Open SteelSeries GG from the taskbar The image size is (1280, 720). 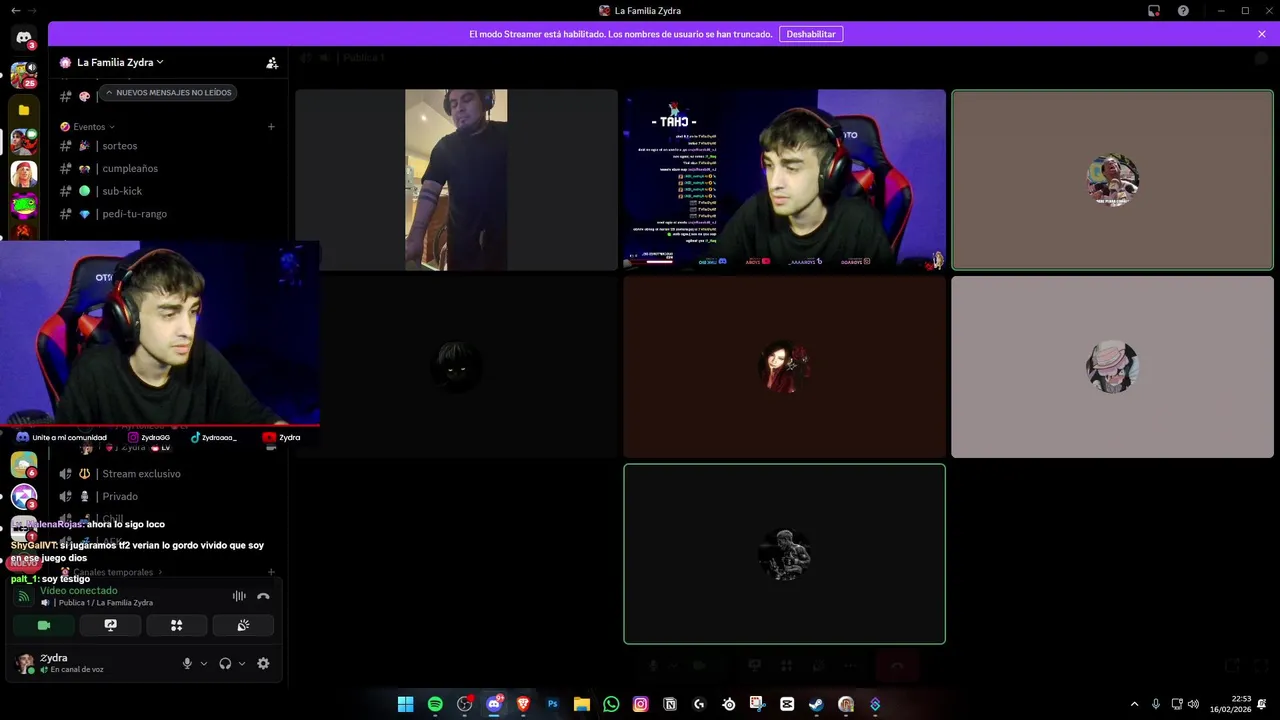[x=728, y=704]
